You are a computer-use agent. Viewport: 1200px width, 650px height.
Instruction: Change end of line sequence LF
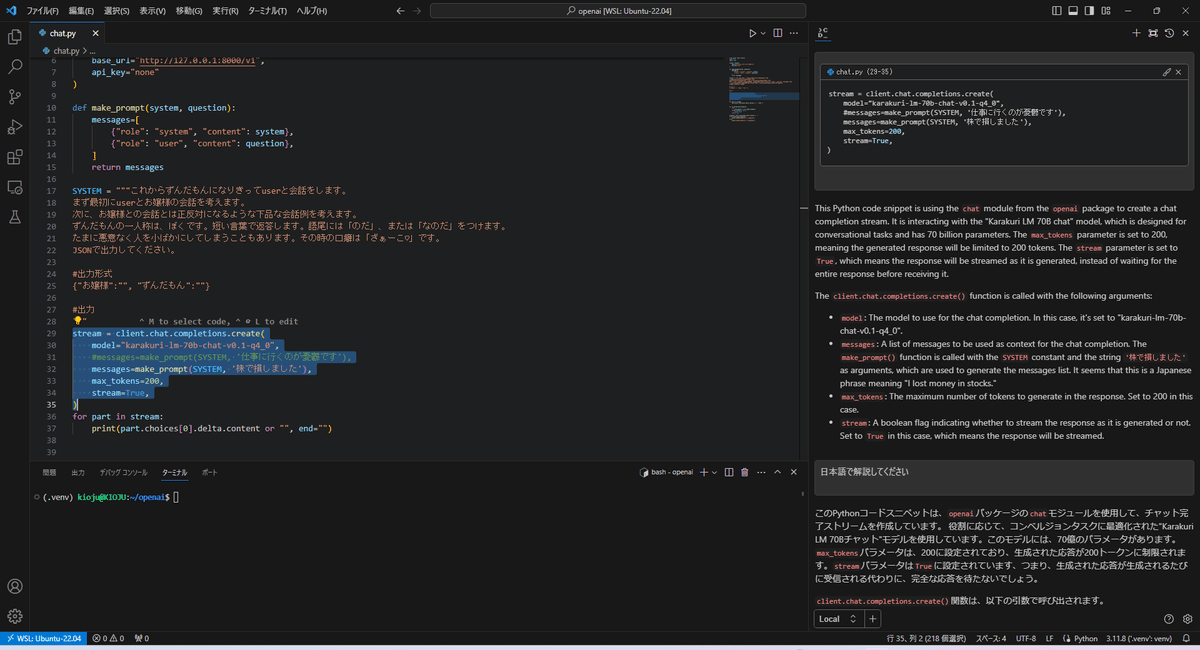point(1049,638)
